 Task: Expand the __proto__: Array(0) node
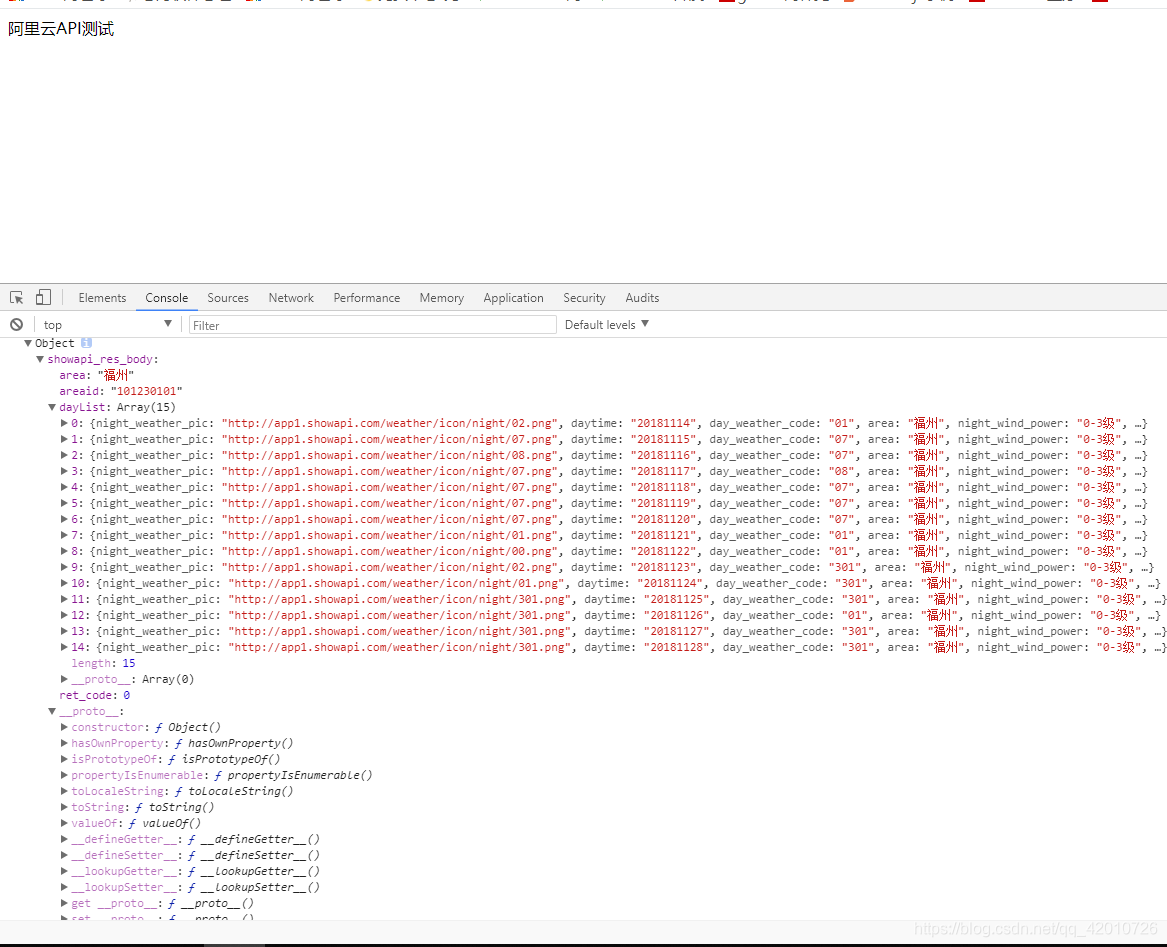coord(64,679)
